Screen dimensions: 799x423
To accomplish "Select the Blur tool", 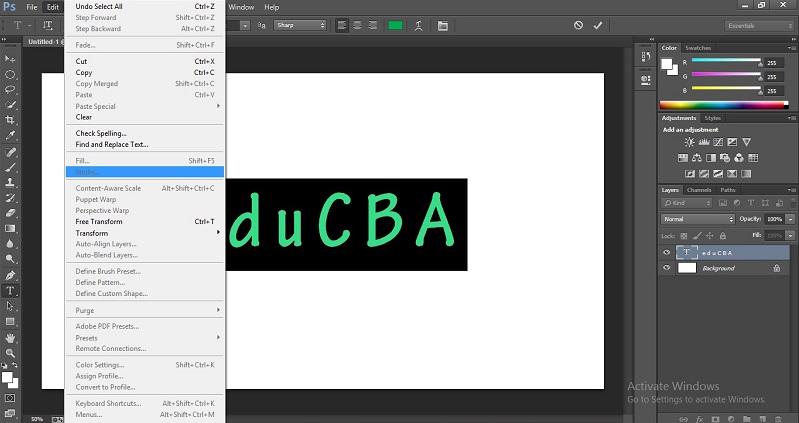I will [10, 244].
